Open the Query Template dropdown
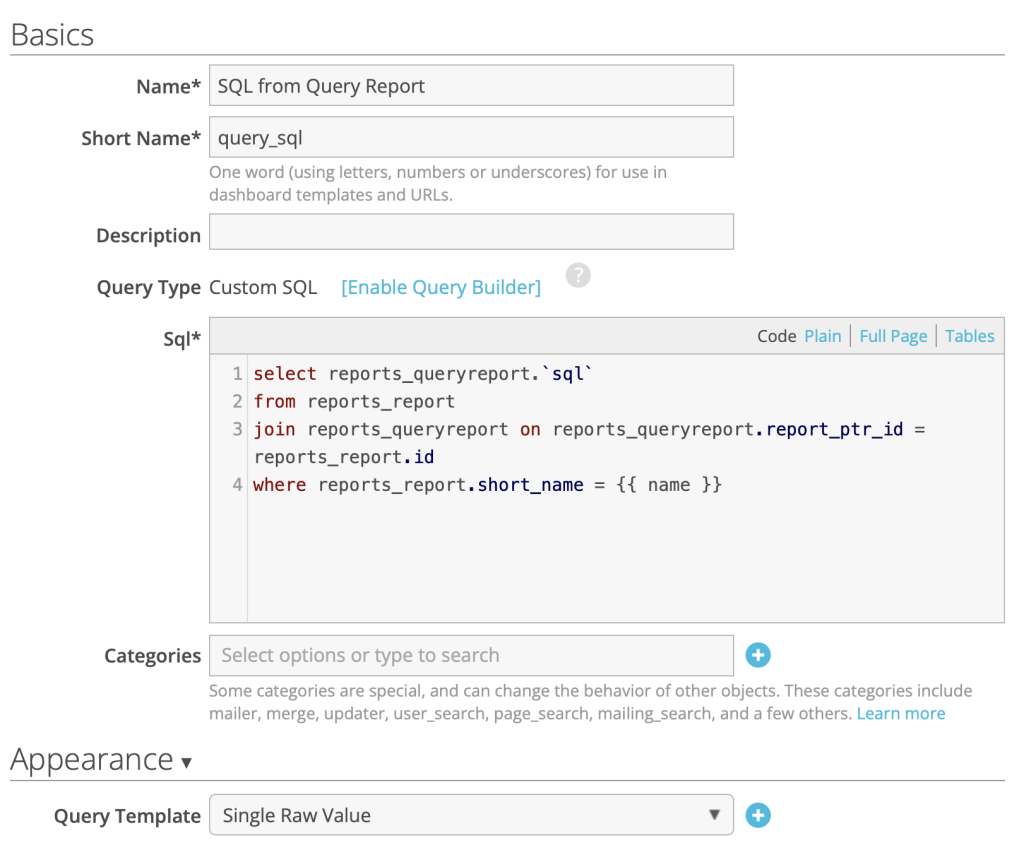This screenshot has width=1024, height=843. (471, 815)
